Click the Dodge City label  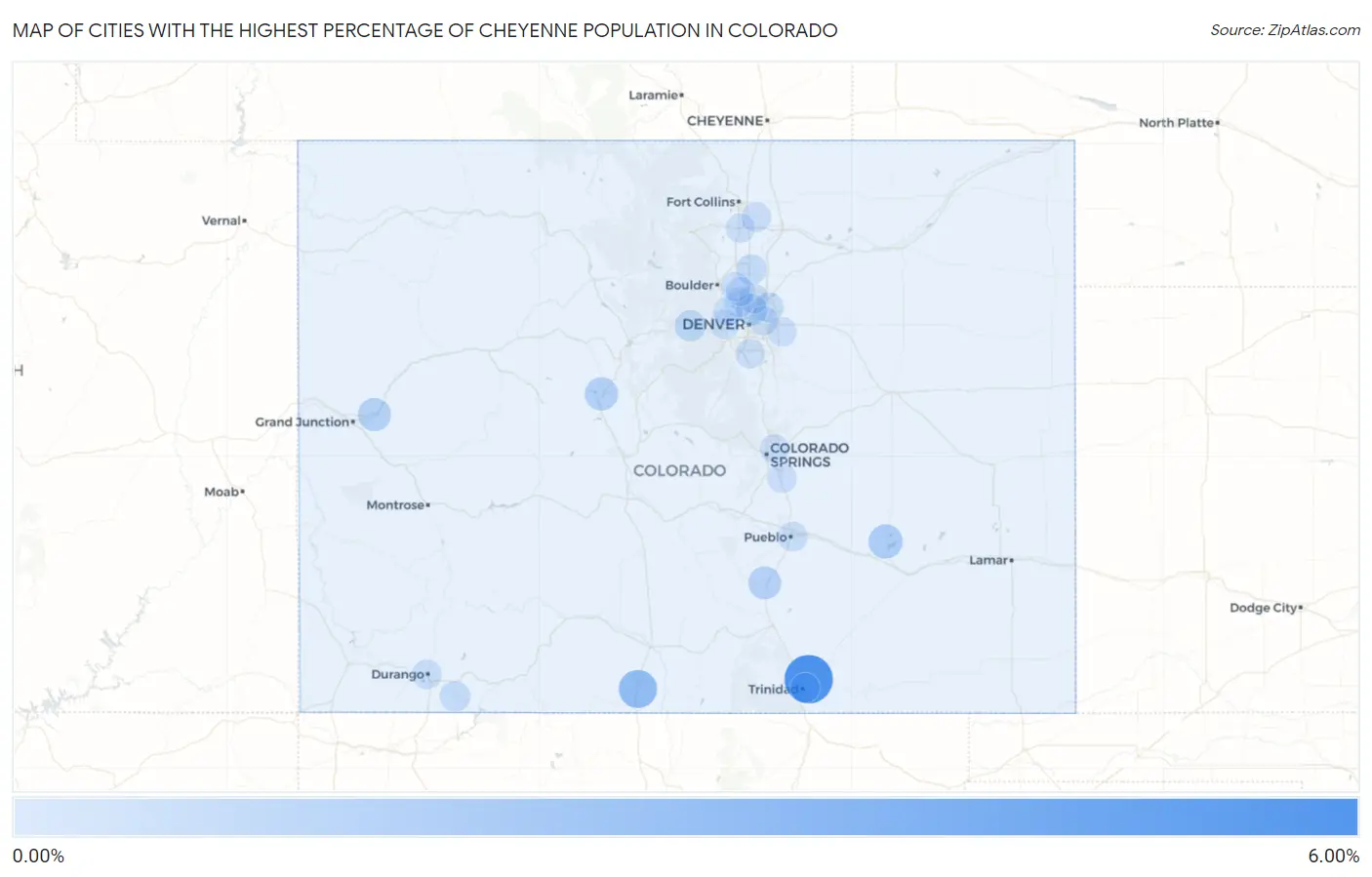[1263, 608]
